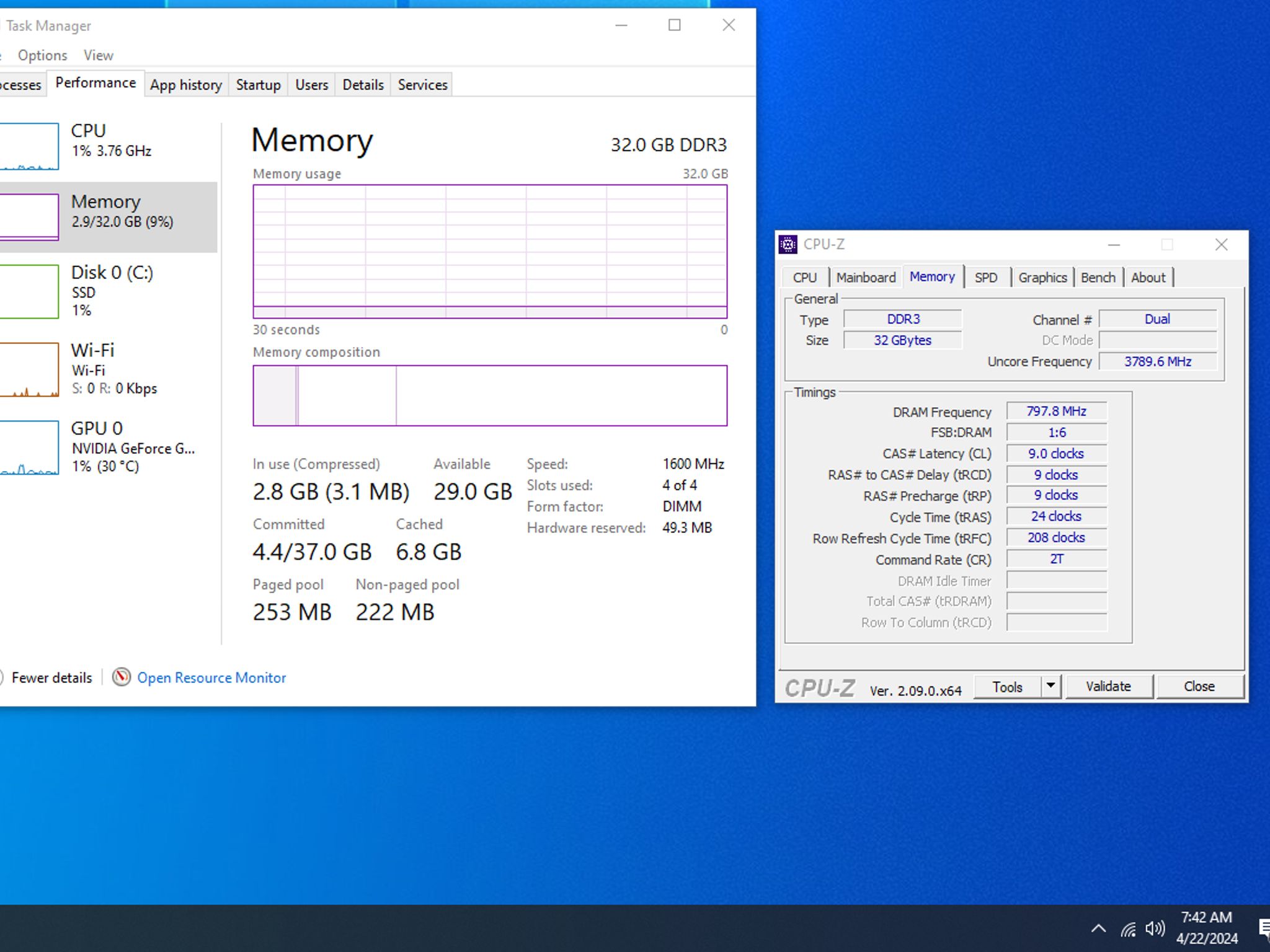Click the Validate button in CPU-Z

pyautogui.click(x=1108, y=686)
